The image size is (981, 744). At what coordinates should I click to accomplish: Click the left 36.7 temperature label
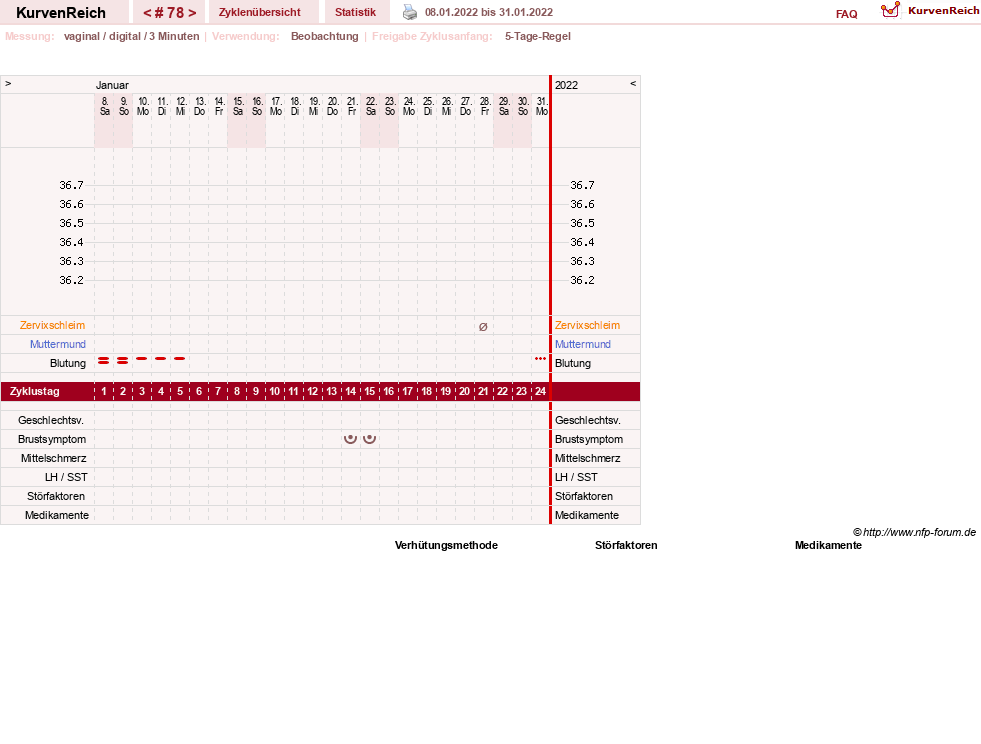[x=71, y=185]
